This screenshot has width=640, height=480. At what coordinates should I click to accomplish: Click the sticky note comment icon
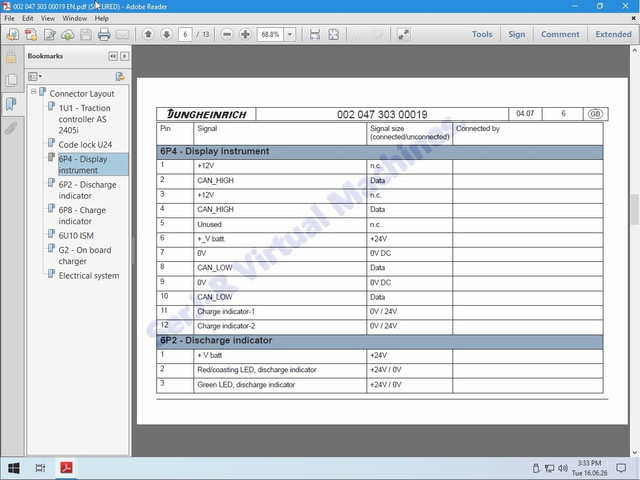pyautogui.click(x=359, y=34)
